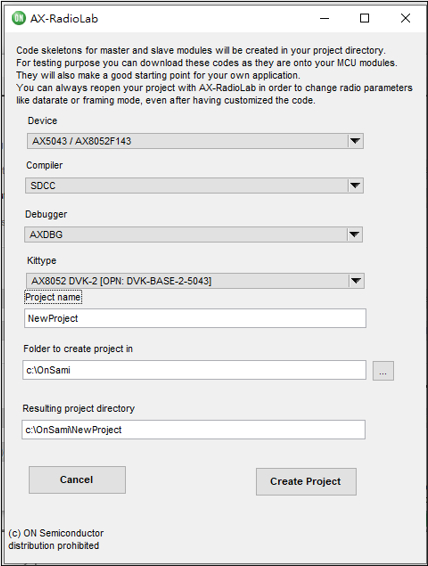This screenshot has width=428, height=566.
Task: Open the Compiler dropdown arrow
Action: 355,186
